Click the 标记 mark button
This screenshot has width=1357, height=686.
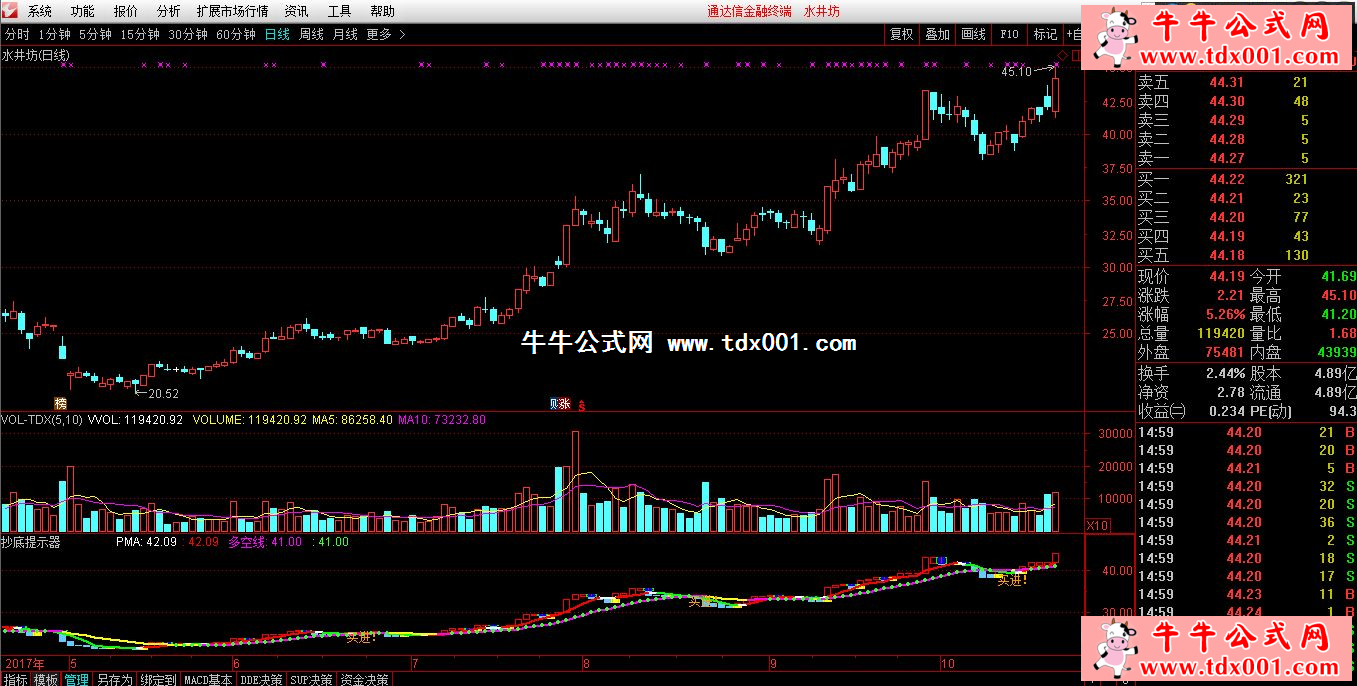point(1045,34)
